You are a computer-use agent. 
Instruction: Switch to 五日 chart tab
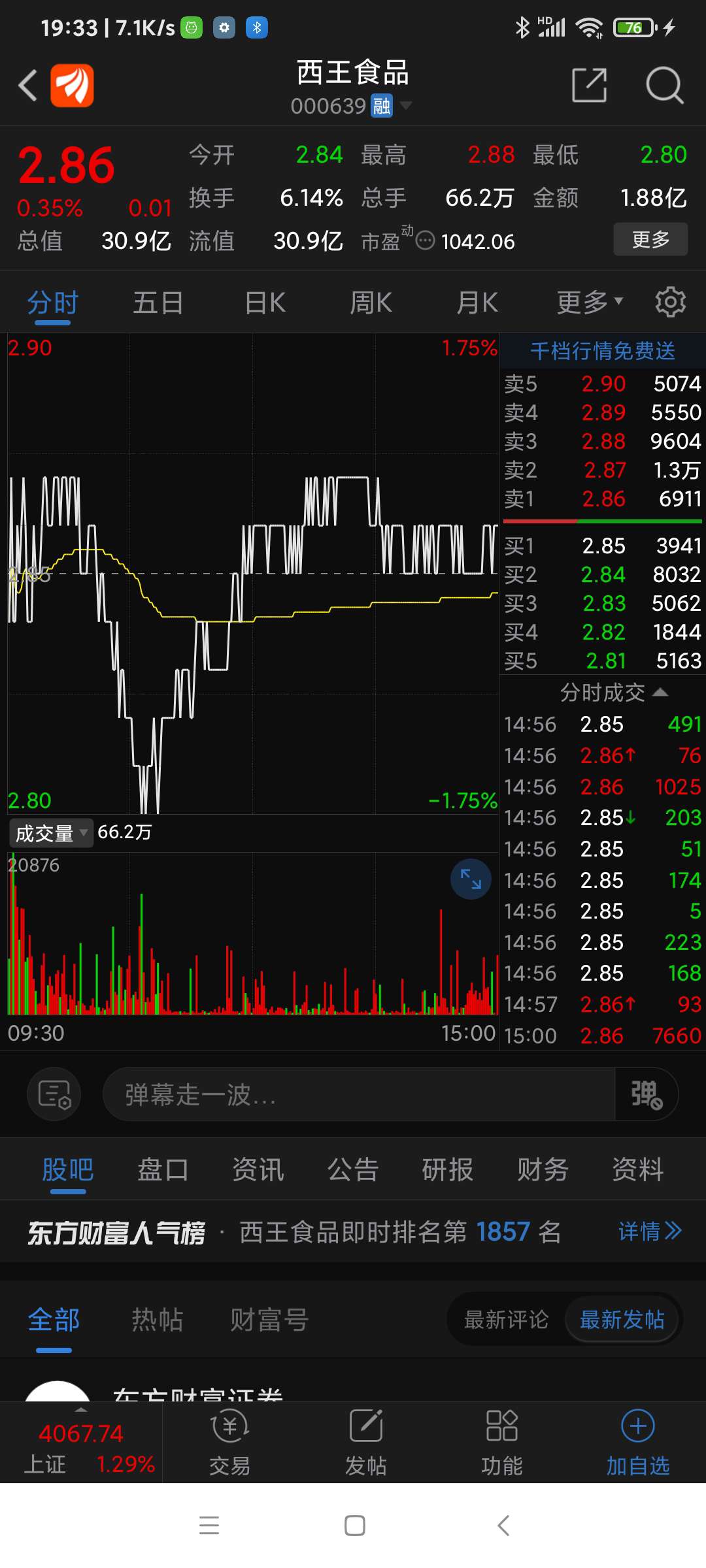pyautogui.click(x=158, y=303)
